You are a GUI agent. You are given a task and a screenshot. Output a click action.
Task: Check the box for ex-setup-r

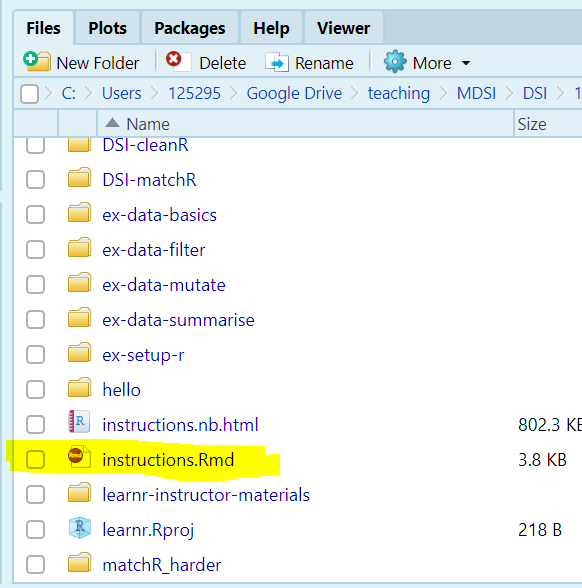click(36, 354)
